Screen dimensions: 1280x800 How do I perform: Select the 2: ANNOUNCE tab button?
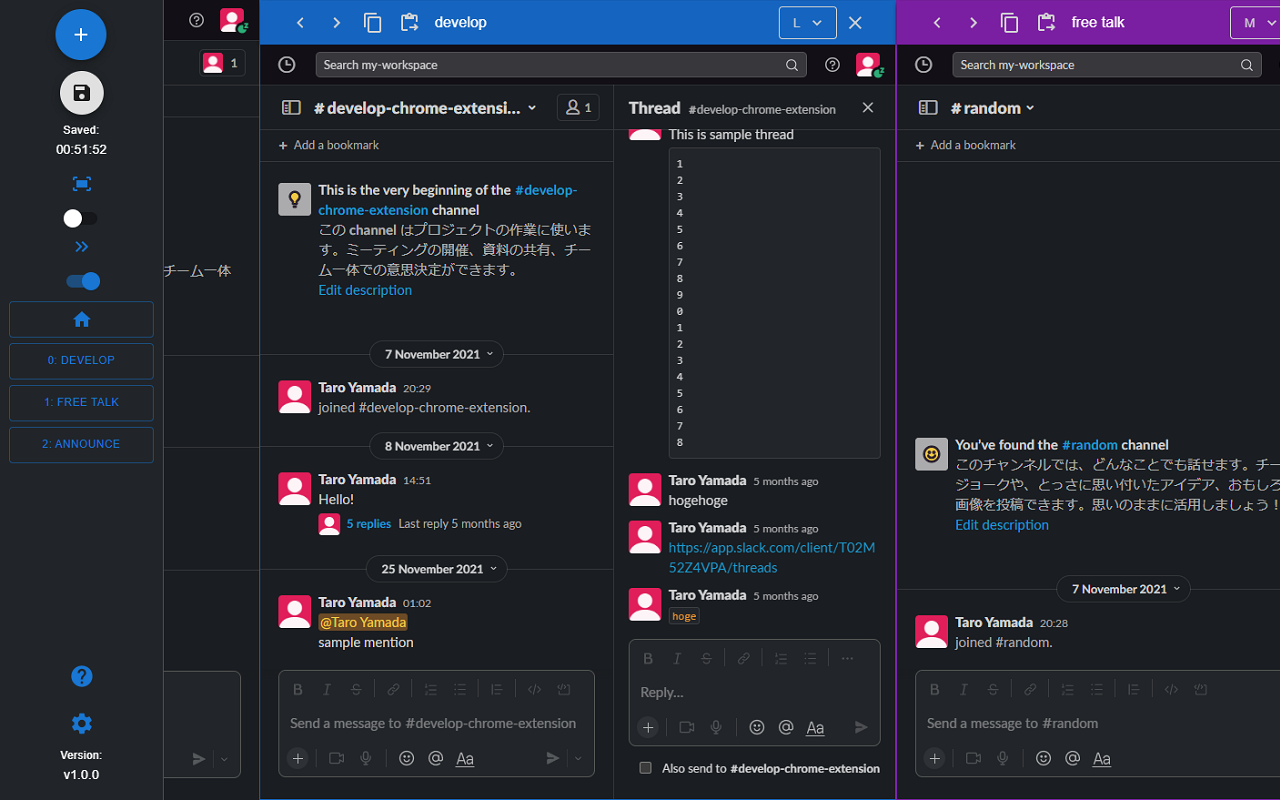pos(82,445)
